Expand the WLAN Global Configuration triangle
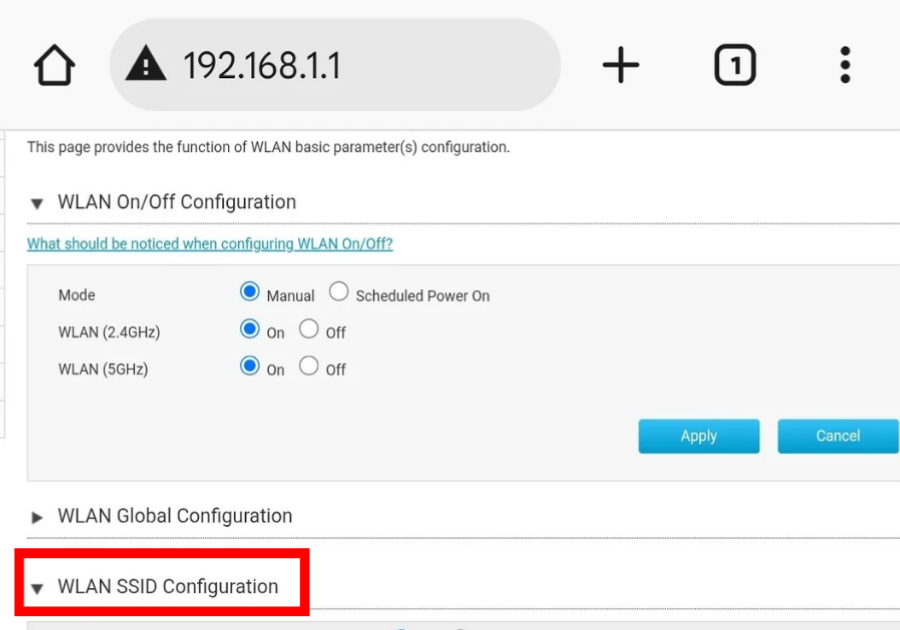 coord(37,517)
